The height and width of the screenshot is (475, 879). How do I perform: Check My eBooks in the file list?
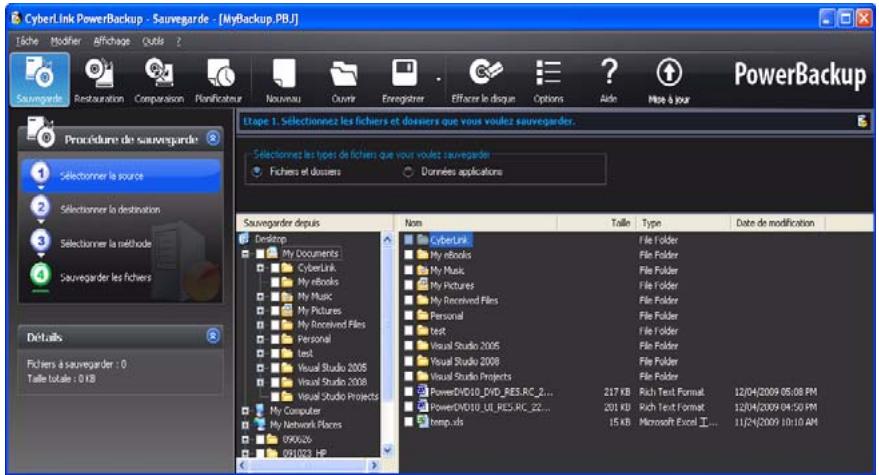(409, 255)
